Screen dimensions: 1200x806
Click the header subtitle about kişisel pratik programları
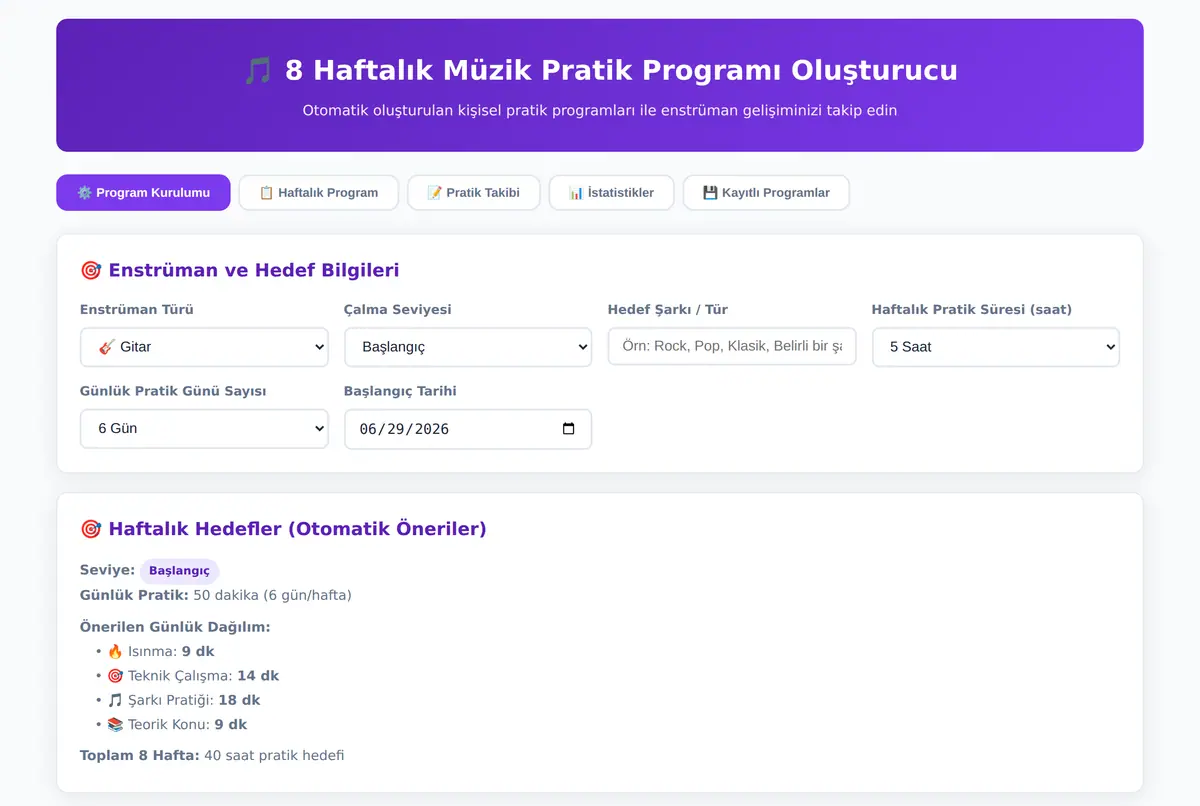coord(600,110)
